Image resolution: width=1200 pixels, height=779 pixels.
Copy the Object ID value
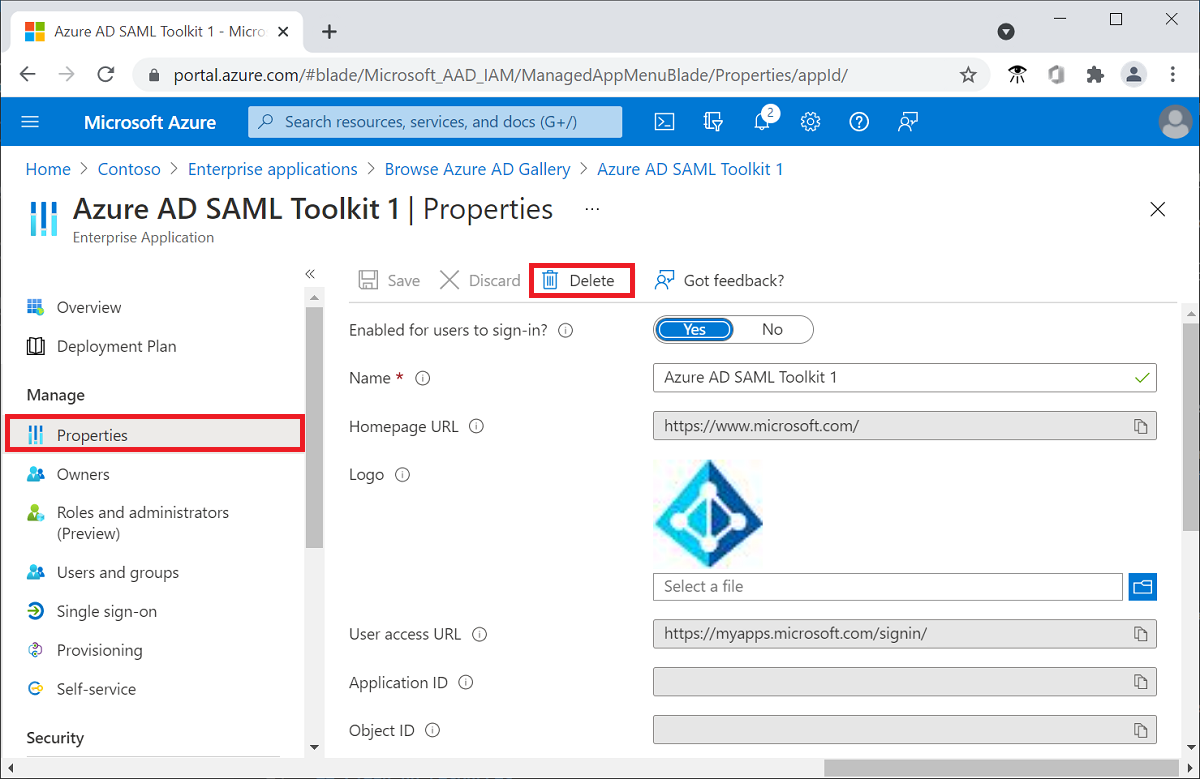(x=1140, y=730)
